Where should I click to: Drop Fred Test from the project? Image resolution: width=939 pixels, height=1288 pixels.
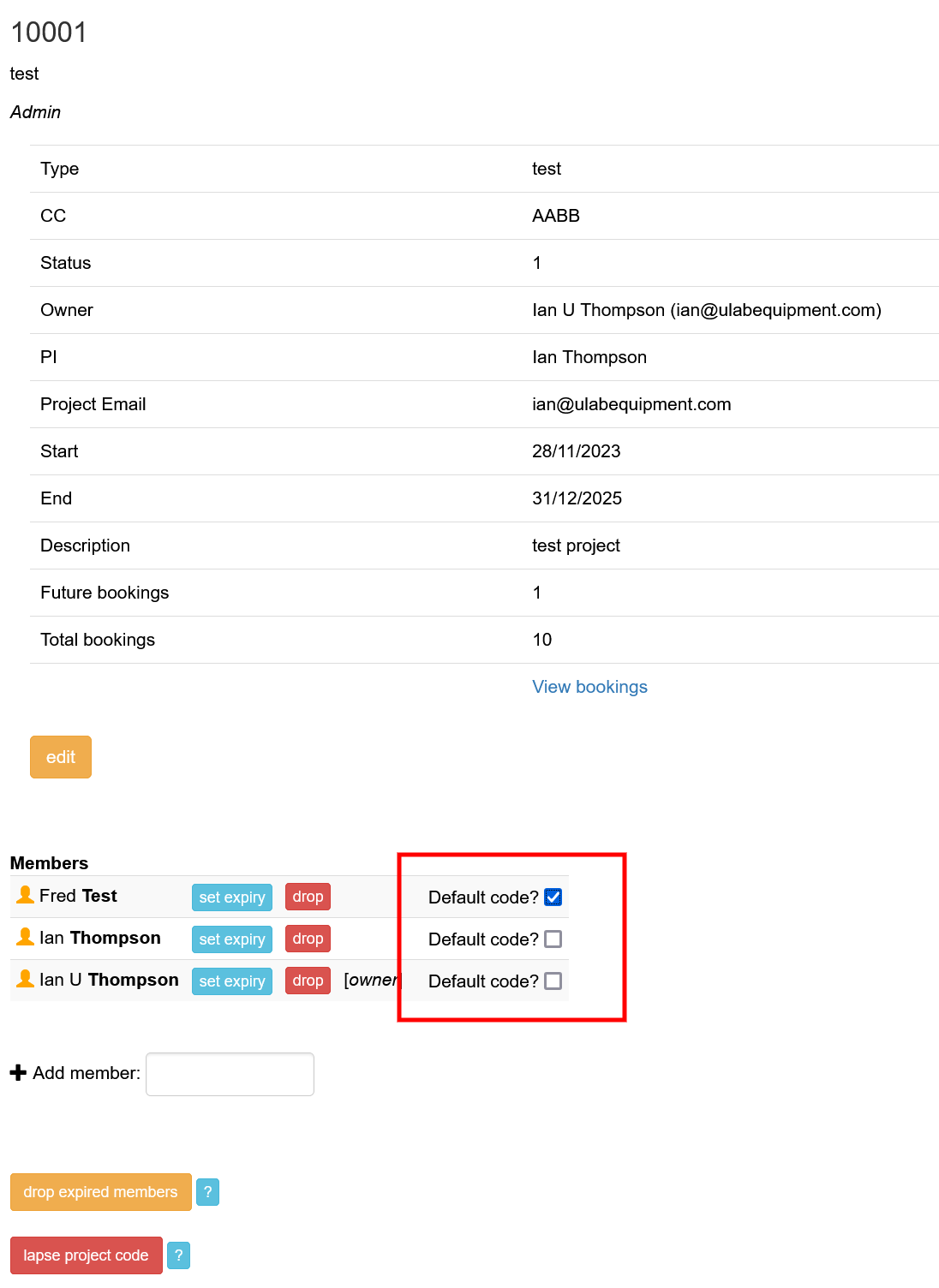click(307, 897)
